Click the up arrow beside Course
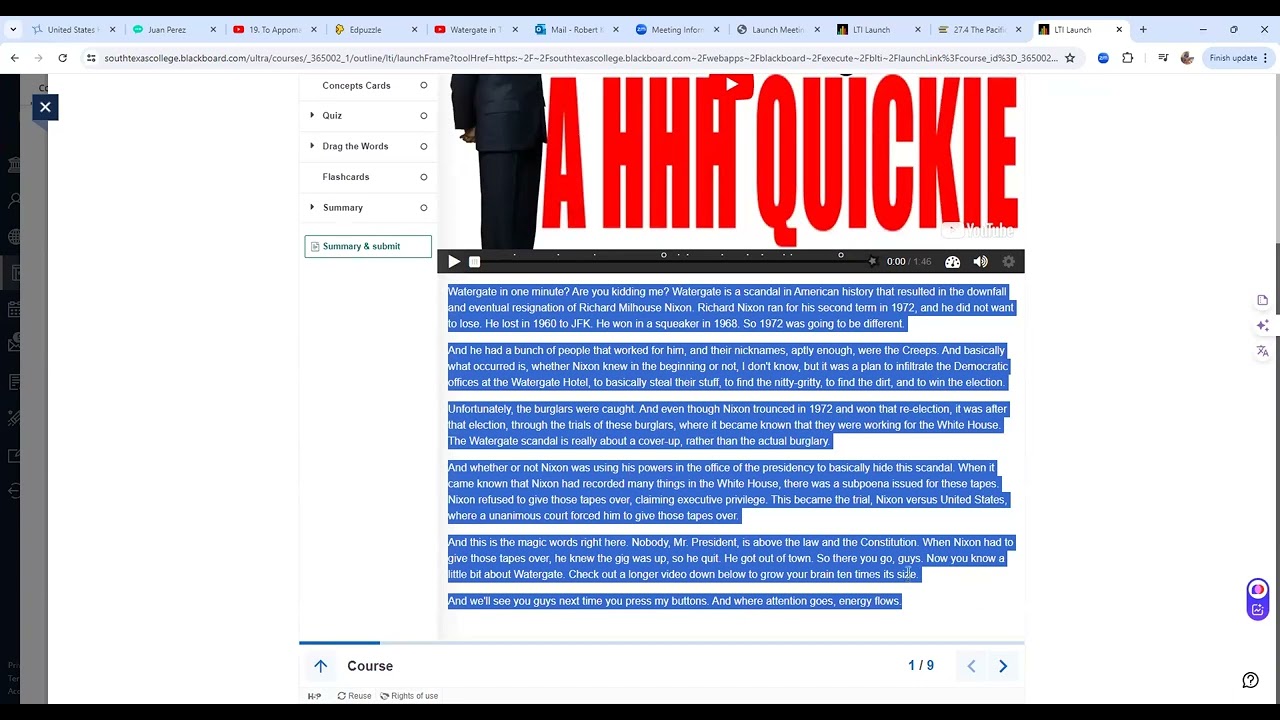The image size is (1280, 720). [x=320, y=666]
